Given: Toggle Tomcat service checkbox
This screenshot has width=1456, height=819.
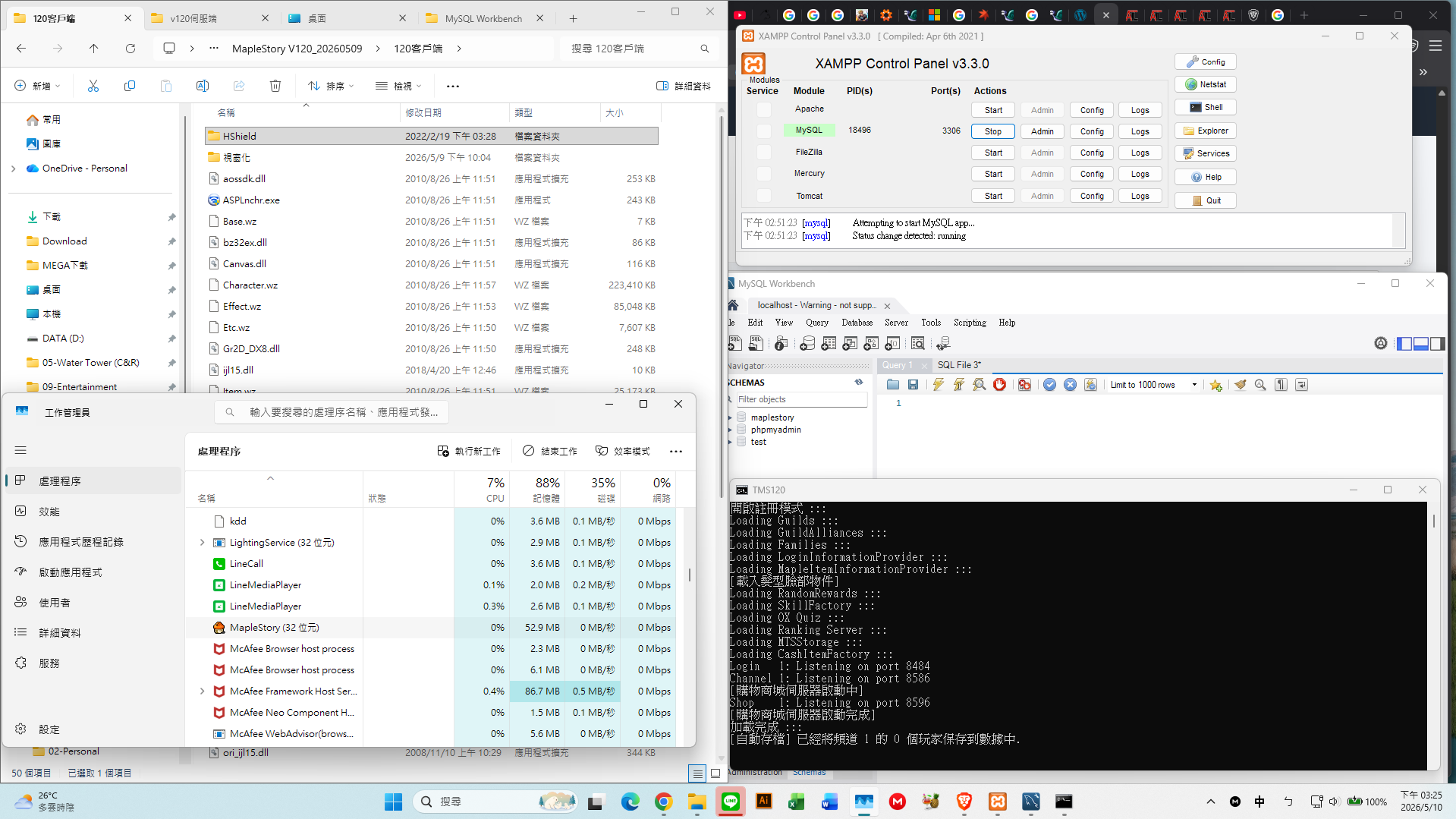Looking at the screenshot, I should (764, 196).
